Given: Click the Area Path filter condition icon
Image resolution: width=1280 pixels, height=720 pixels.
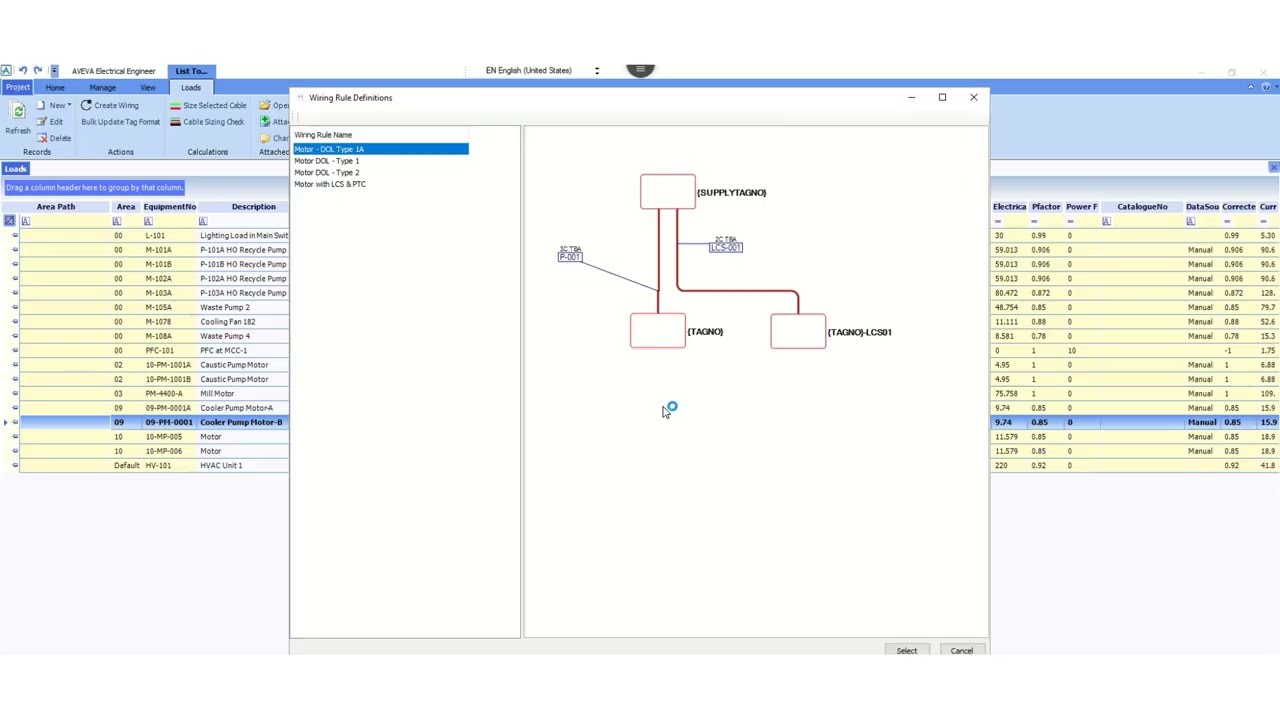Looking at the screenshot, I should pyautogui.click(x=25, y=221).
